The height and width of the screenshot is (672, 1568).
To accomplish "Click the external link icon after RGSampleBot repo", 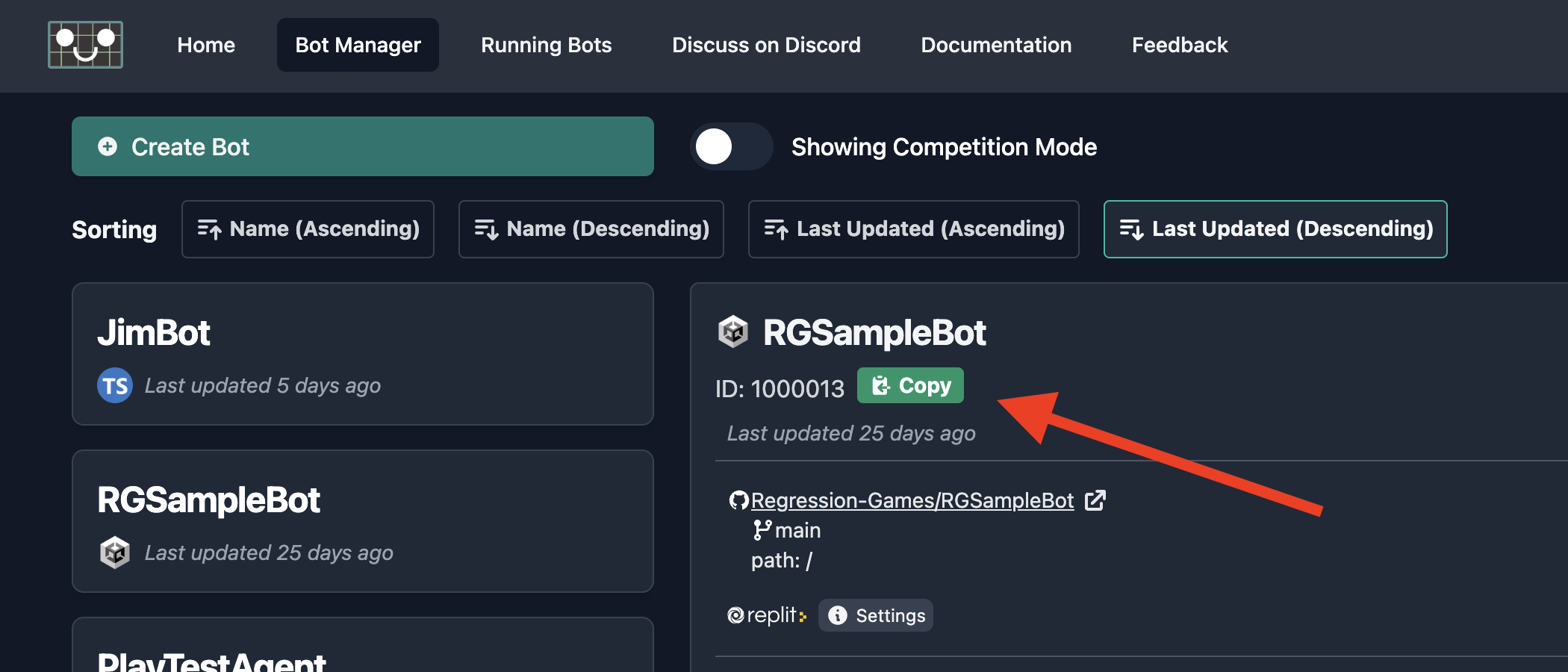I will pyautogui.click(x=1095, y=500).
